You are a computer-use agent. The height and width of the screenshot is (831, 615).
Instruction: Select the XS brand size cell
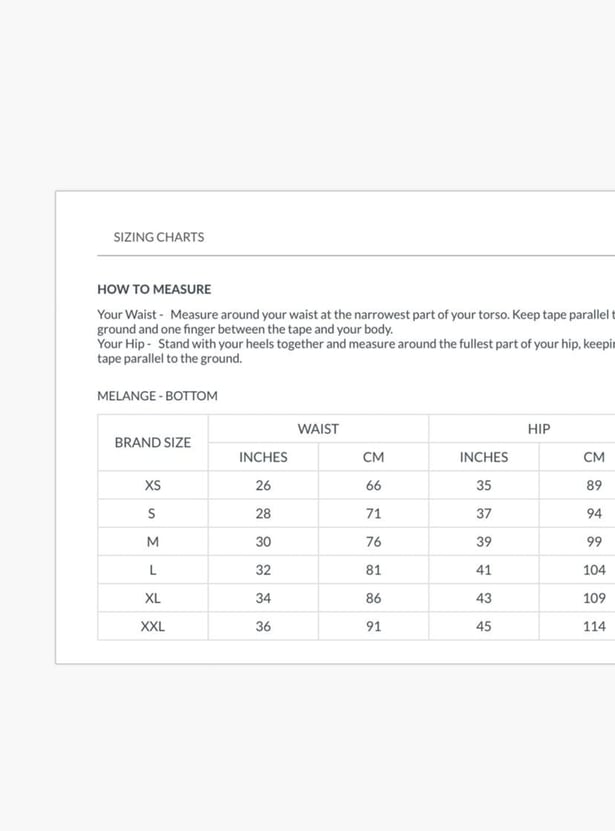coord(153,485)
